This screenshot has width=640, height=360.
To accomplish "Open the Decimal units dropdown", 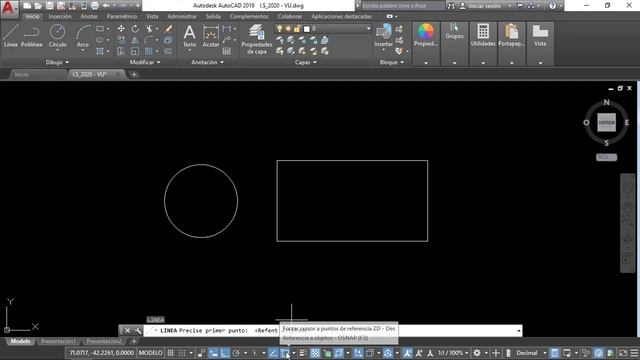I will point(531,353).
